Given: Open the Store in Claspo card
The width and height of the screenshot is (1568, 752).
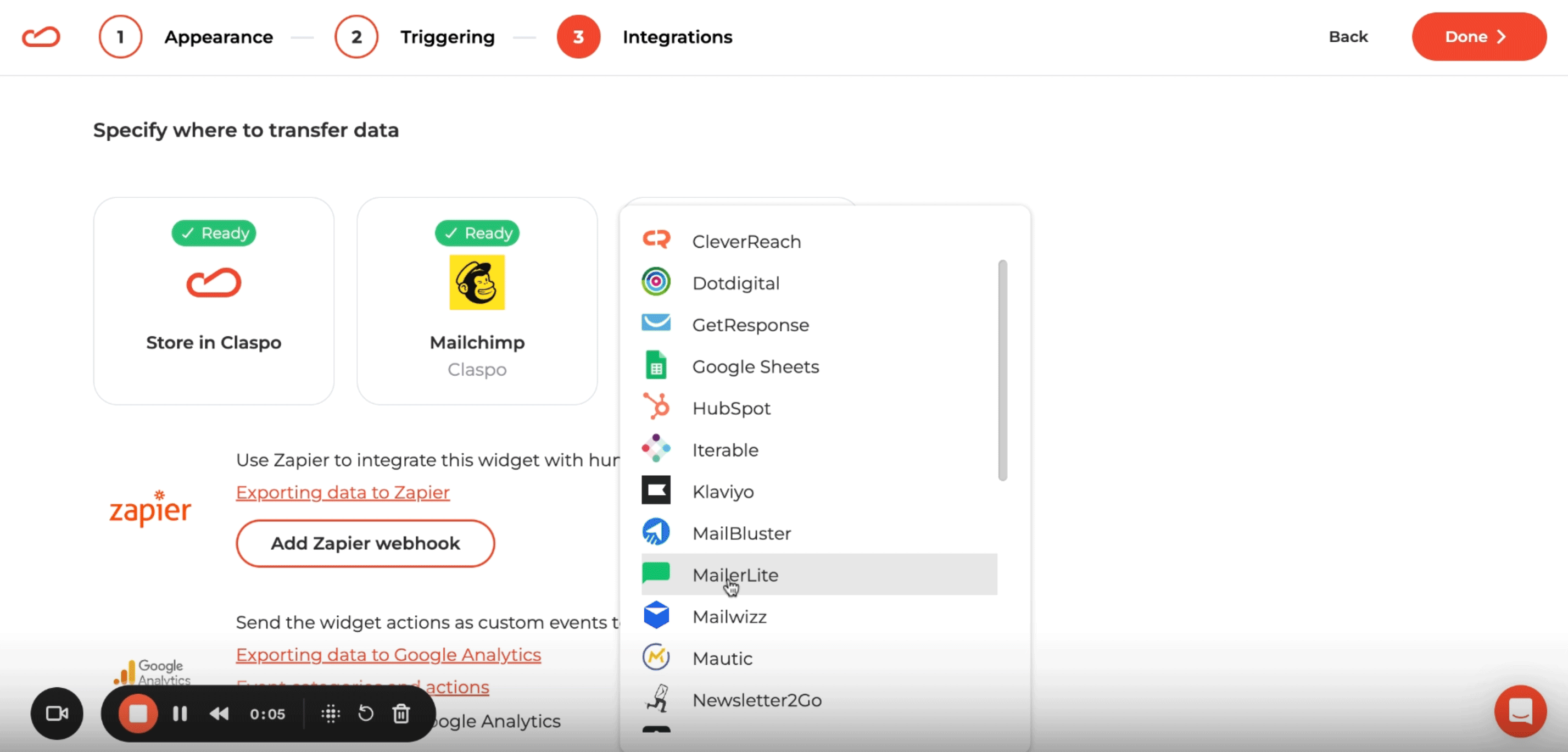Looking at the screenshot, I should (x=214, y=301).
